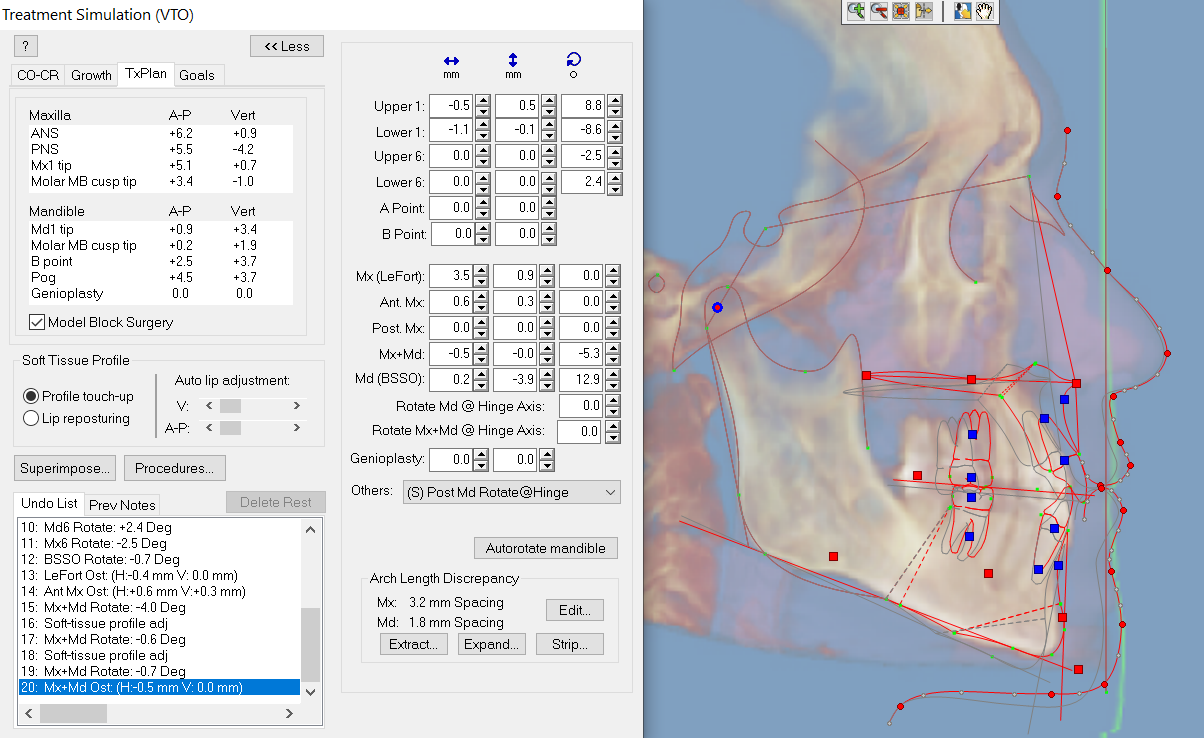The image size is (1204, 738).
Task: Click the V: auto lip adjustment slider thumb
Action: click(x=230, y=405)
